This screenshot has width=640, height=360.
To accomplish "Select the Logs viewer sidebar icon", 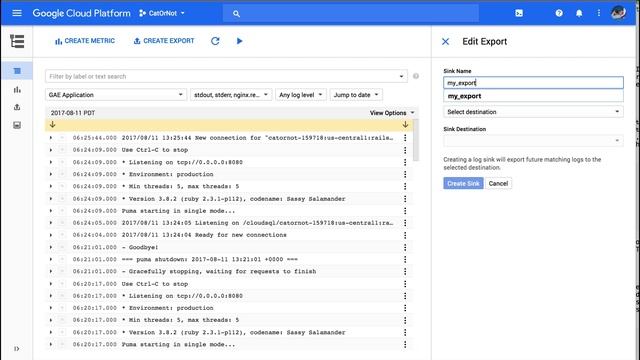I will pyautogui.click(x=17, y=71).
